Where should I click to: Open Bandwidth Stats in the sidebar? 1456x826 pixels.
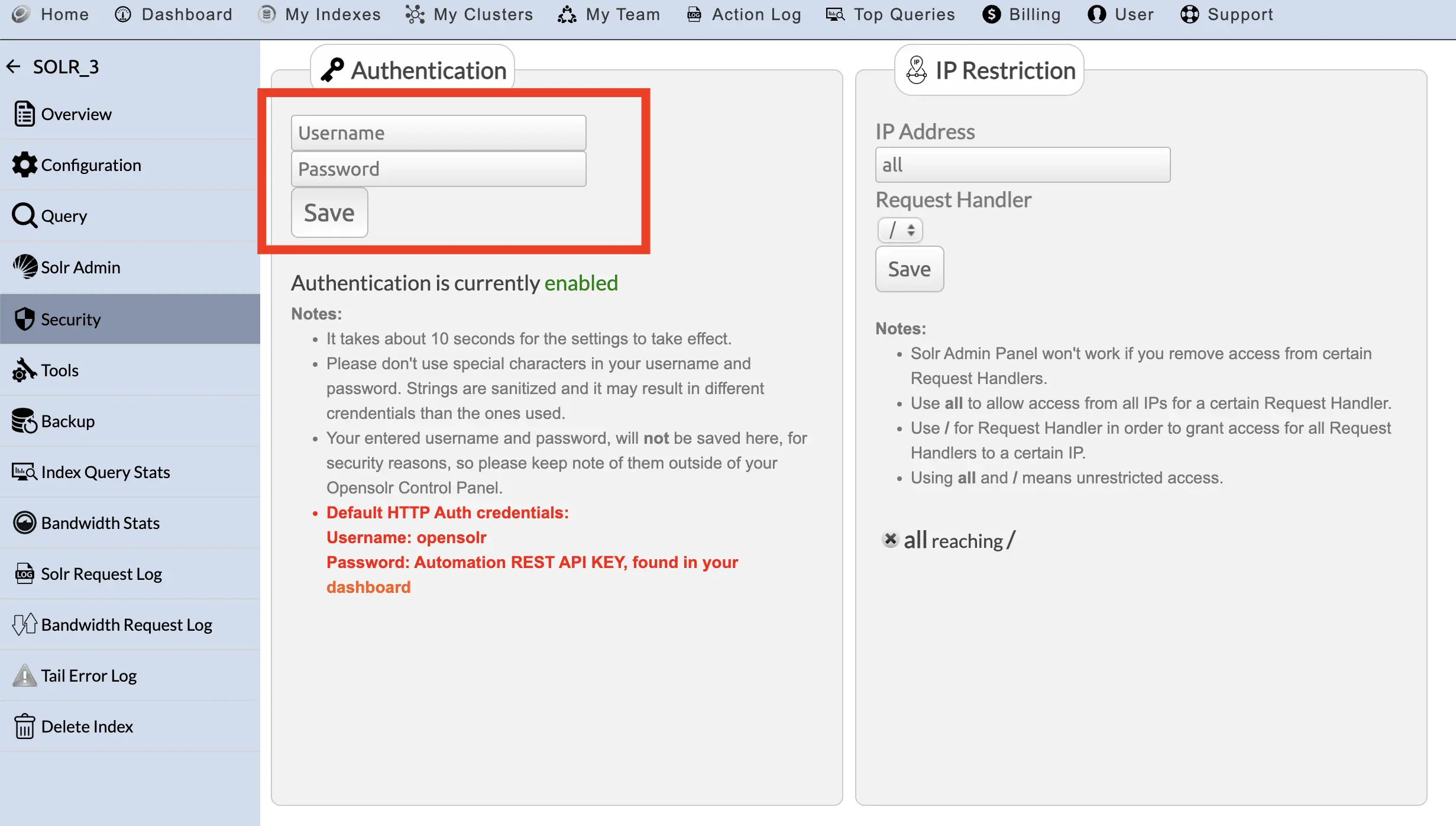tap(100, 522)
